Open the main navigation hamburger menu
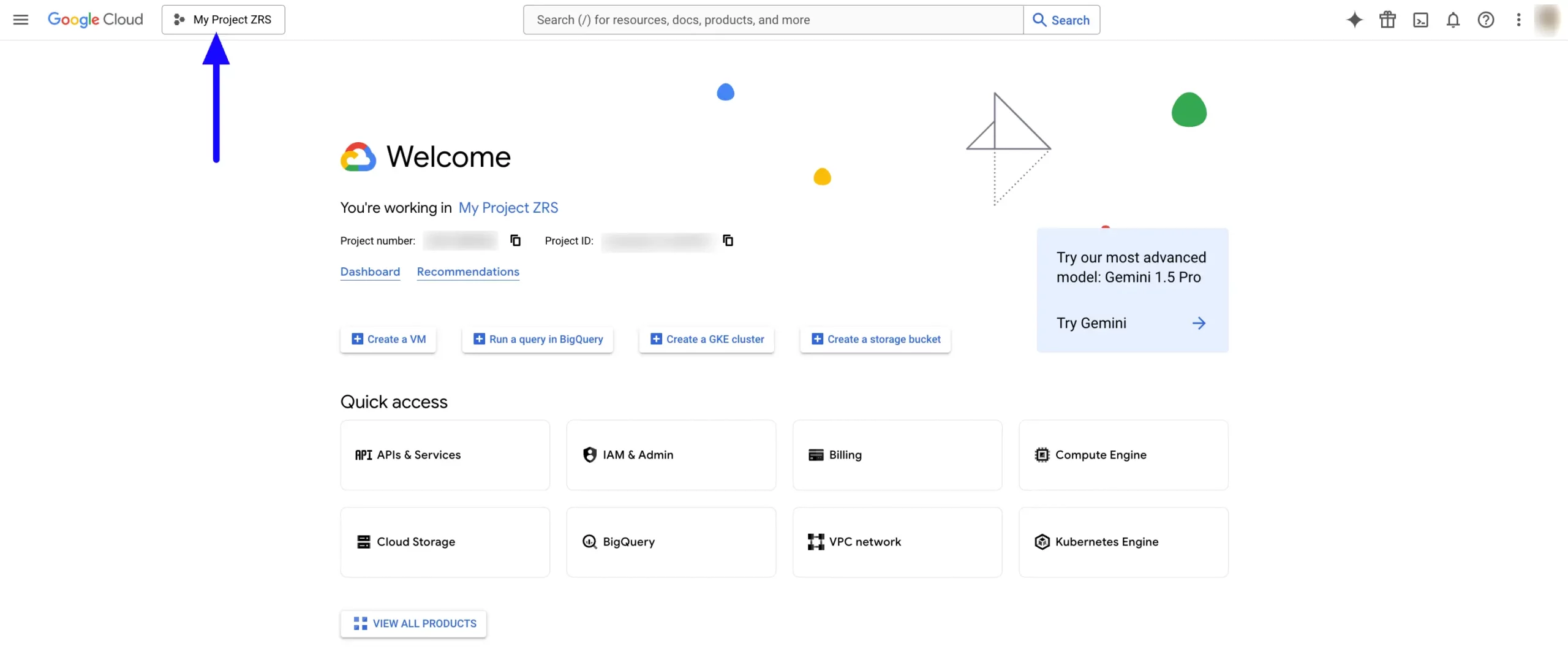Viewport: 1568px width, 654px height. (21, 20)
